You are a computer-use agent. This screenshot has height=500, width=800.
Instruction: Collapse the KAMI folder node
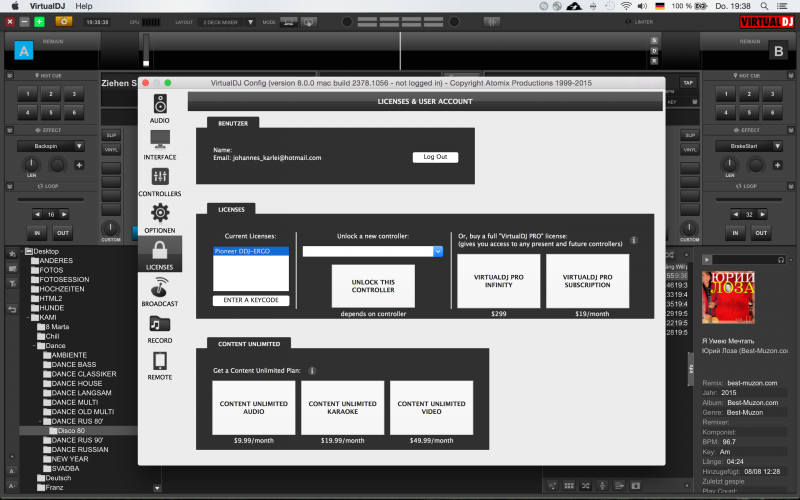29,317
